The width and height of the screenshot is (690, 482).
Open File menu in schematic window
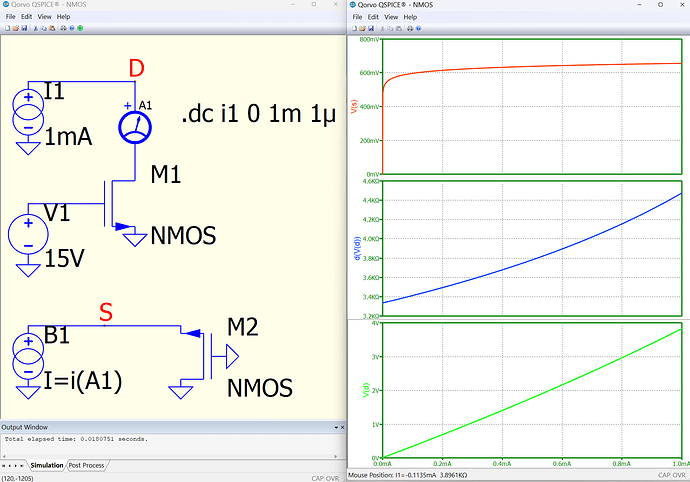coord(11,16)
